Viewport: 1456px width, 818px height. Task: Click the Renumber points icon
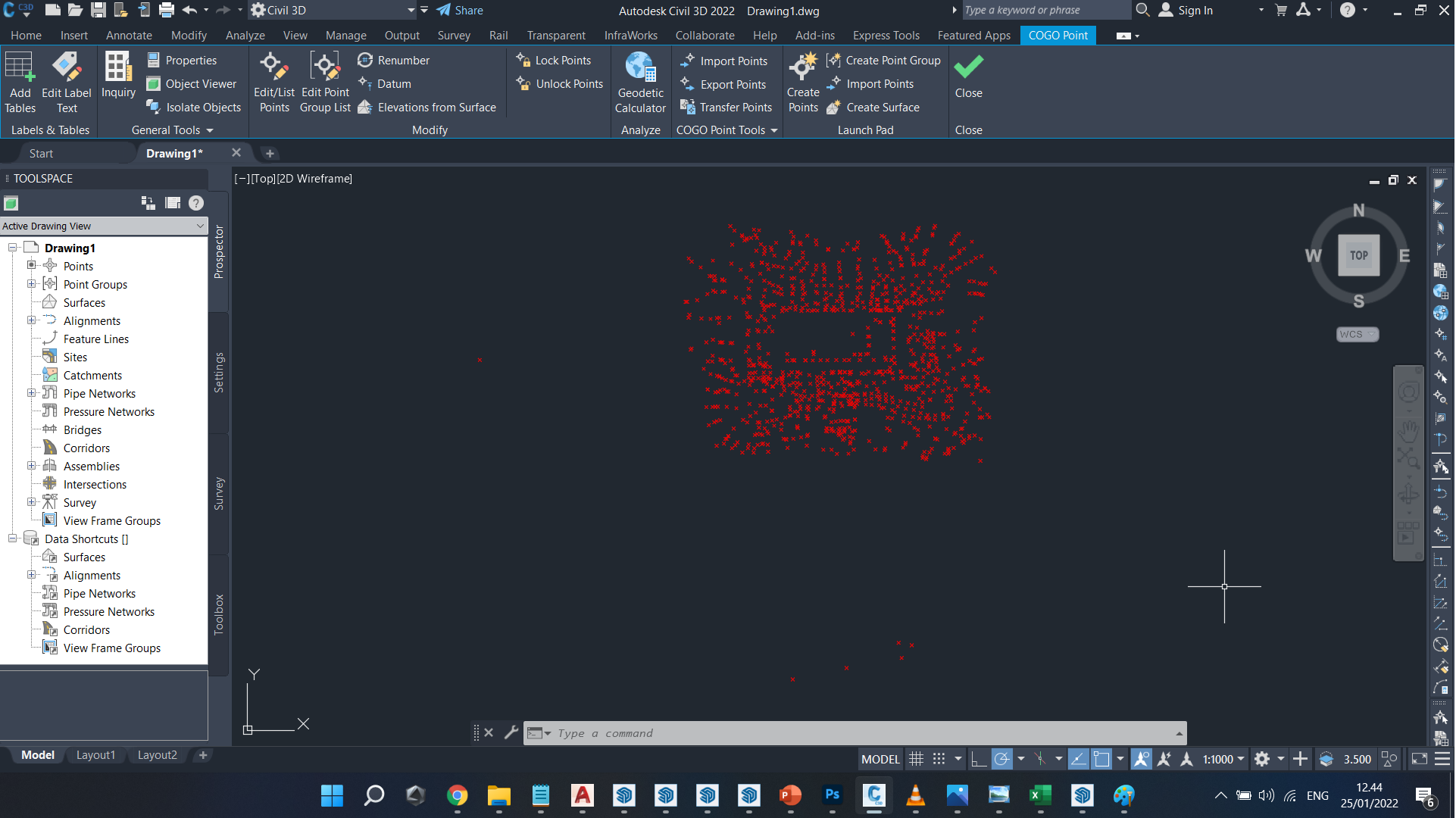(x=365, y=61)
